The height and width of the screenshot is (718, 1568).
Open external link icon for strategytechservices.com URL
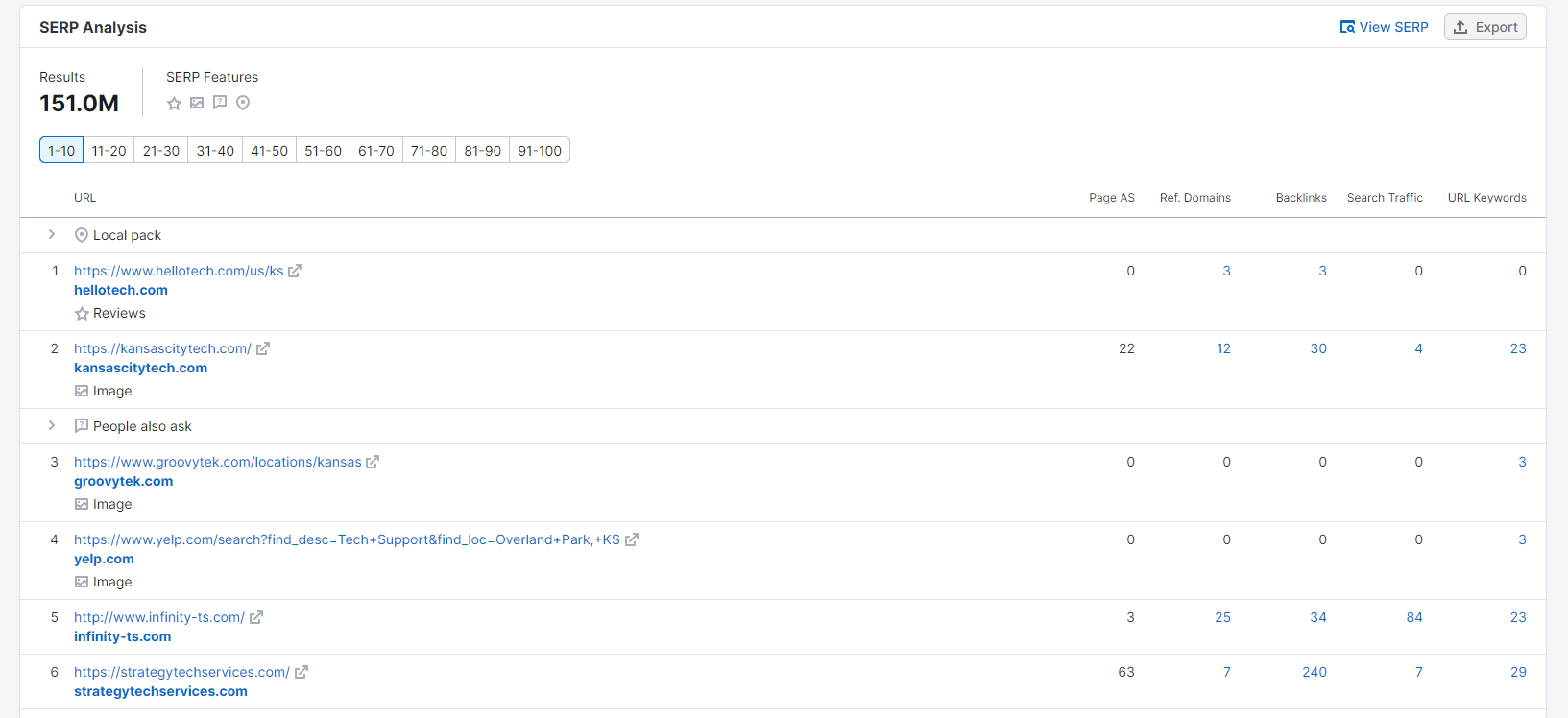[x=302, y=673]
